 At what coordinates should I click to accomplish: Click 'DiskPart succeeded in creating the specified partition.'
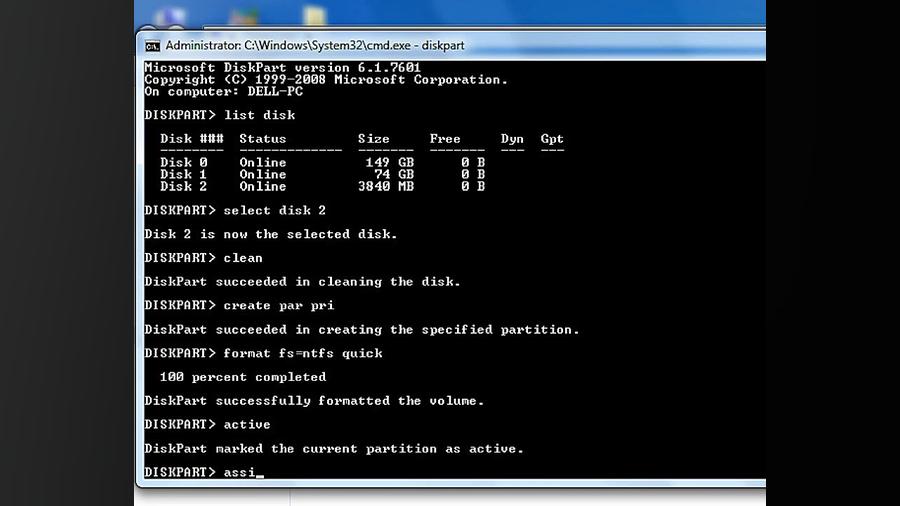tap(362, 330)
